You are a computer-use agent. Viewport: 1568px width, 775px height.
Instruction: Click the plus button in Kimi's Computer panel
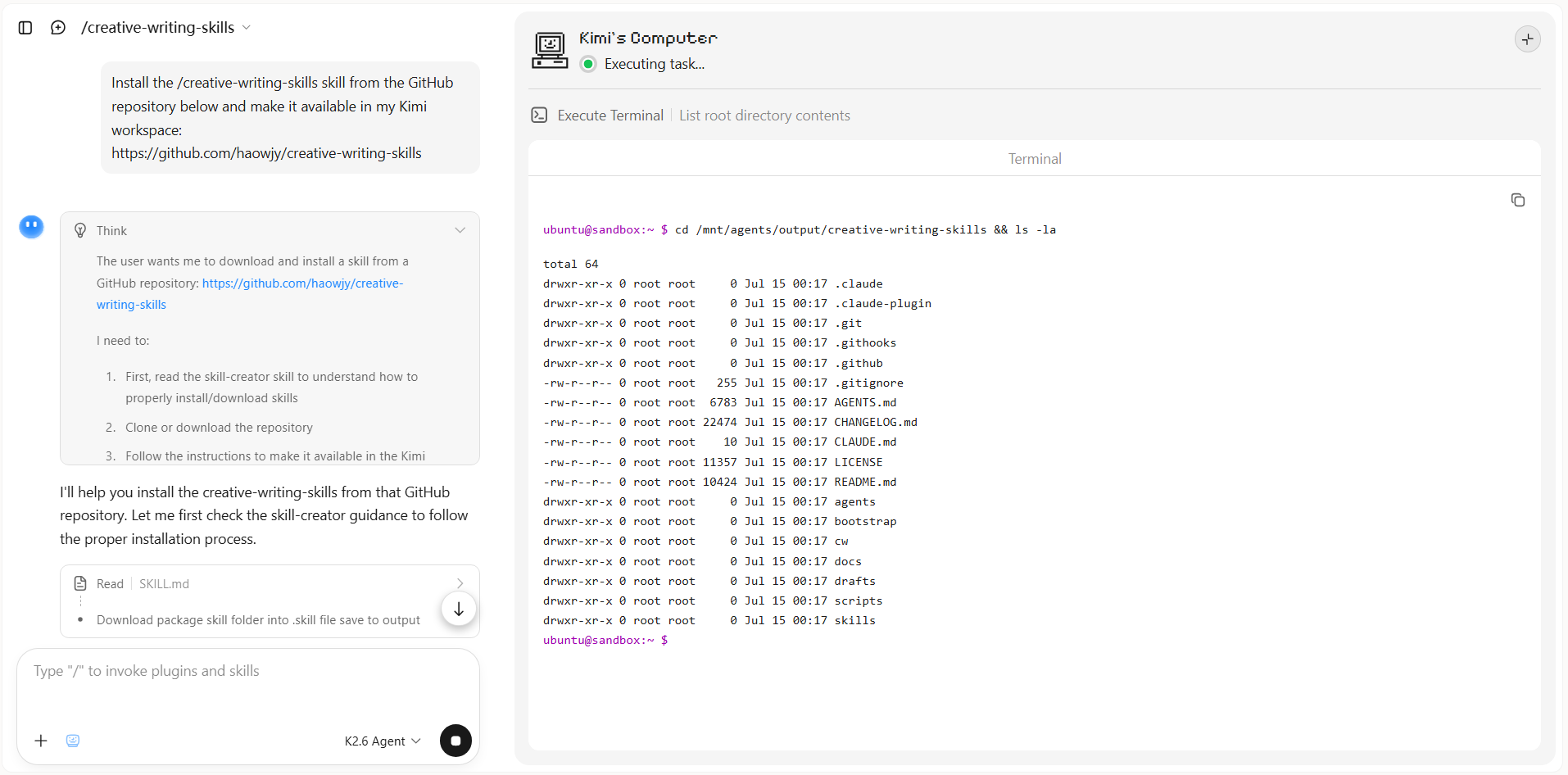1527,39
